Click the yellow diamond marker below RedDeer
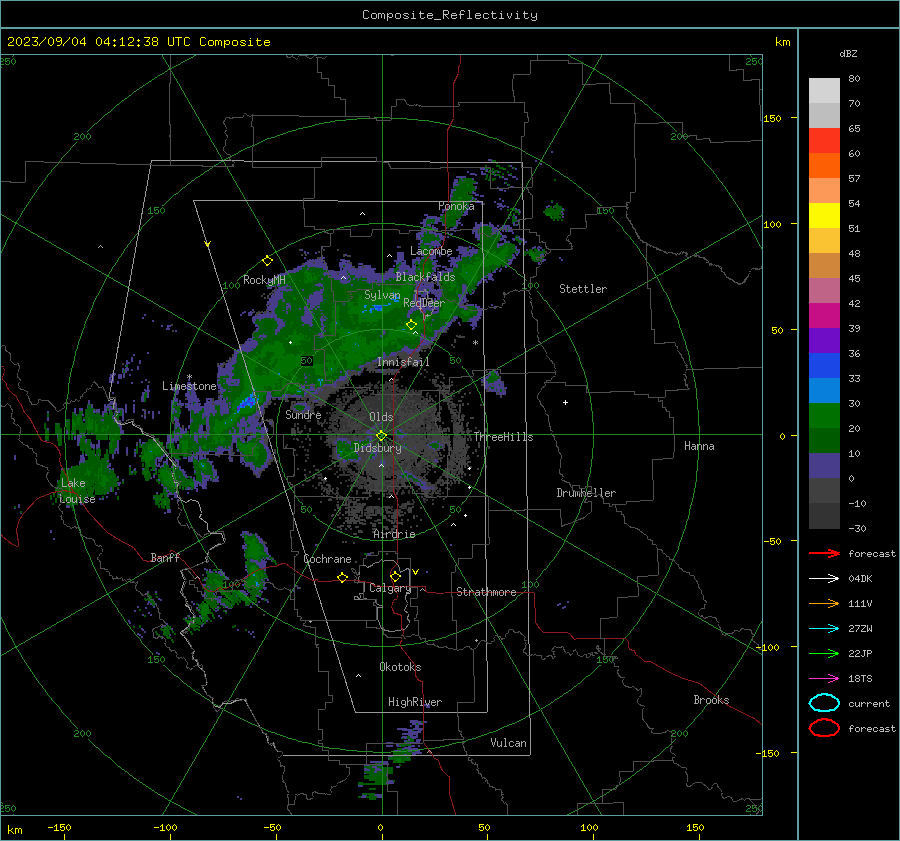The height and width of the screenshot is (841, 900). tap(411, 325)
